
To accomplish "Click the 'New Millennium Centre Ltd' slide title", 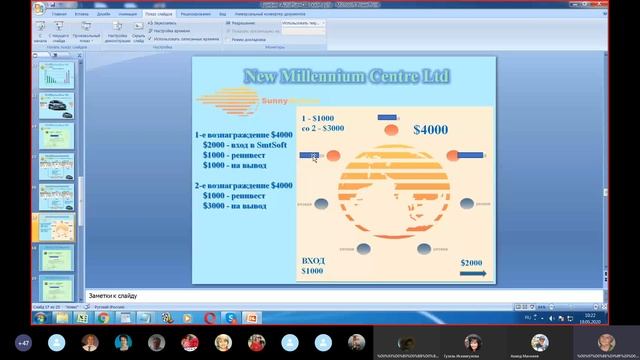I will coord(346,76).
